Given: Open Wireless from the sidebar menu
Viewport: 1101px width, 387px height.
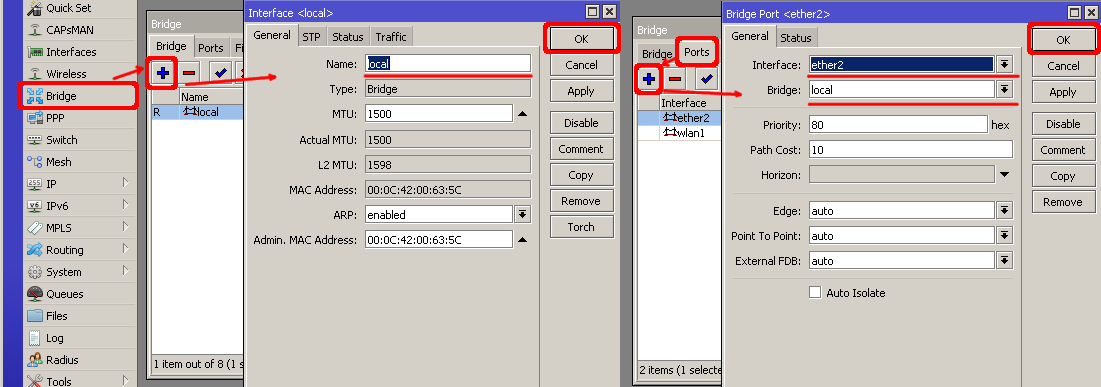Looking at the screenshot, I should point(66,74).
